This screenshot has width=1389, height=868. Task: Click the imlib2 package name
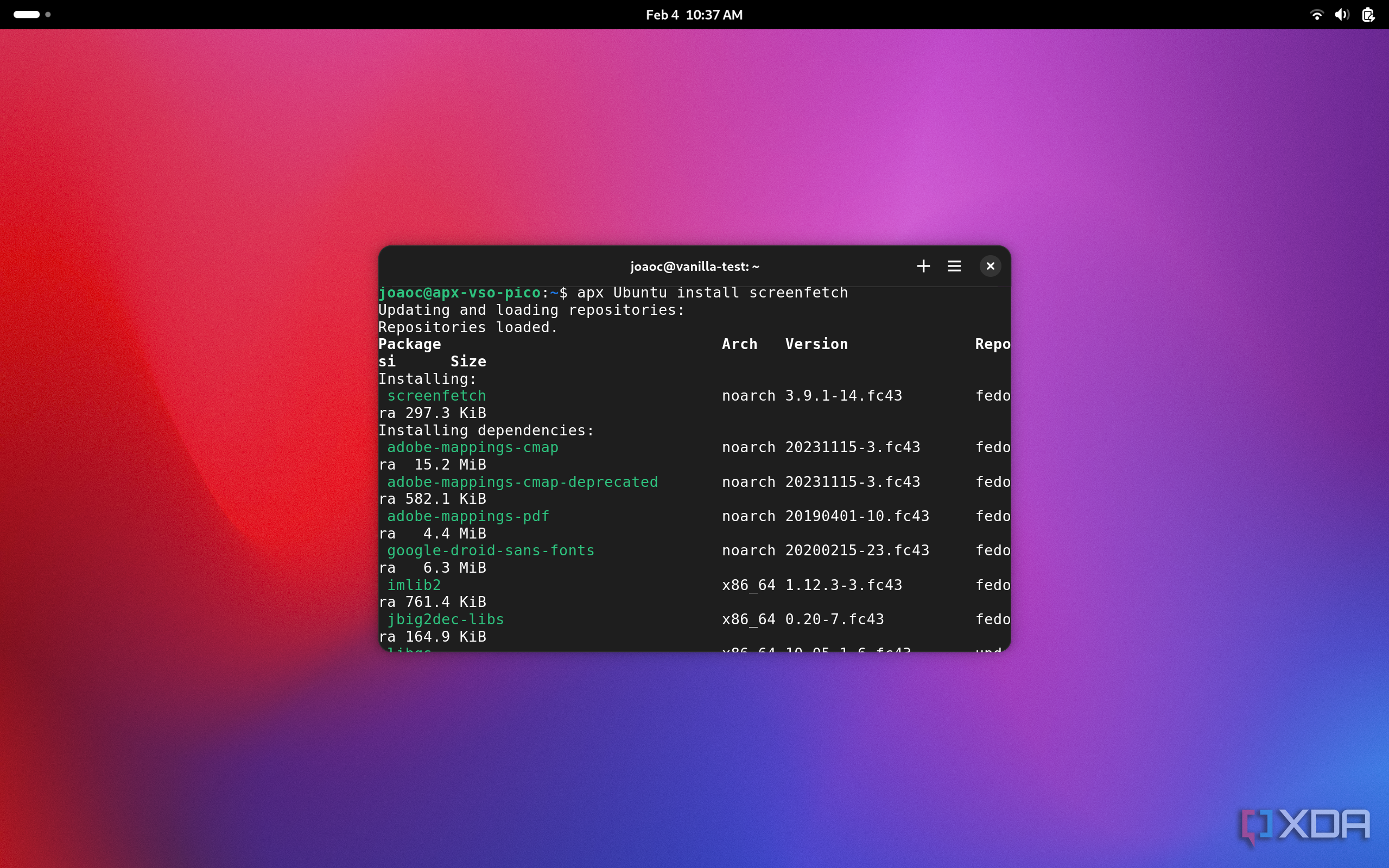click(x=414, y=585)
